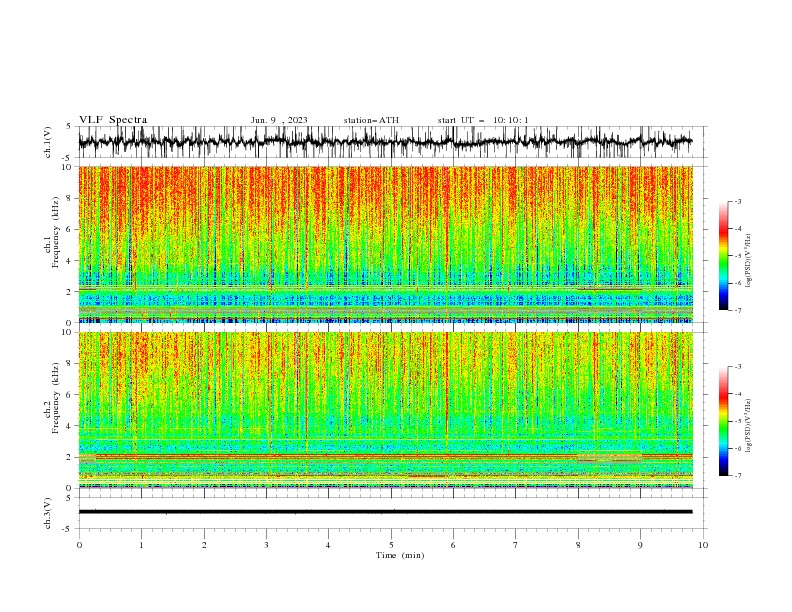Click the "ch.3(V)" axis label
This screenshot has width=792, height=612.
[48, 513]
